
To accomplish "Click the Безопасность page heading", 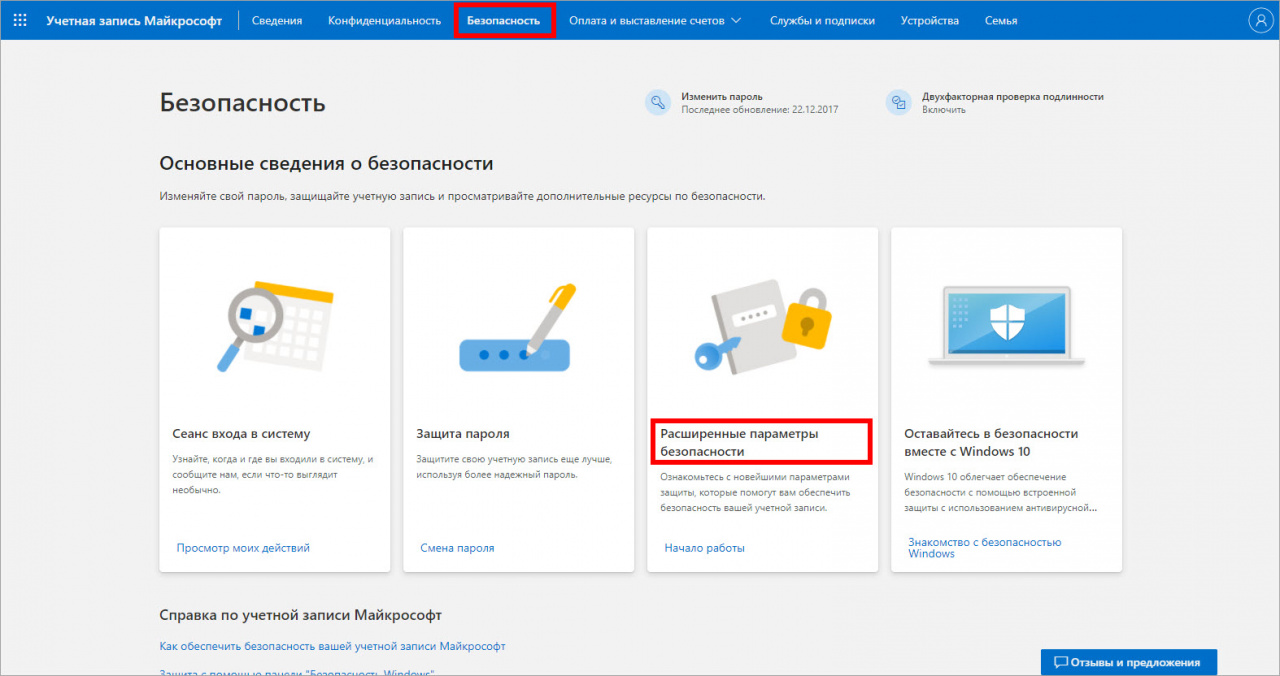I will pyautogui.click(x=242, y=102).
